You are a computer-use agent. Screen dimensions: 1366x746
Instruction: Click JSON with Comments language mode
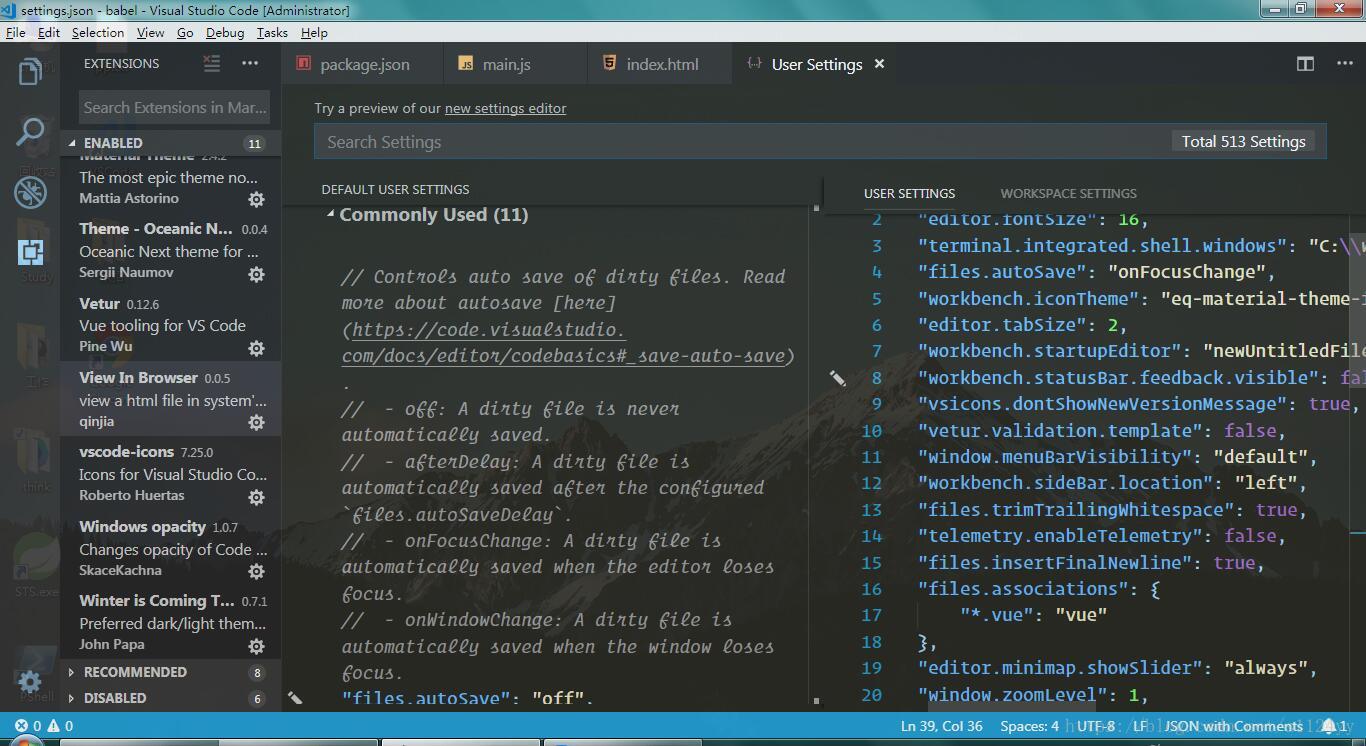pyautogui.click(x=1233, y=726)
